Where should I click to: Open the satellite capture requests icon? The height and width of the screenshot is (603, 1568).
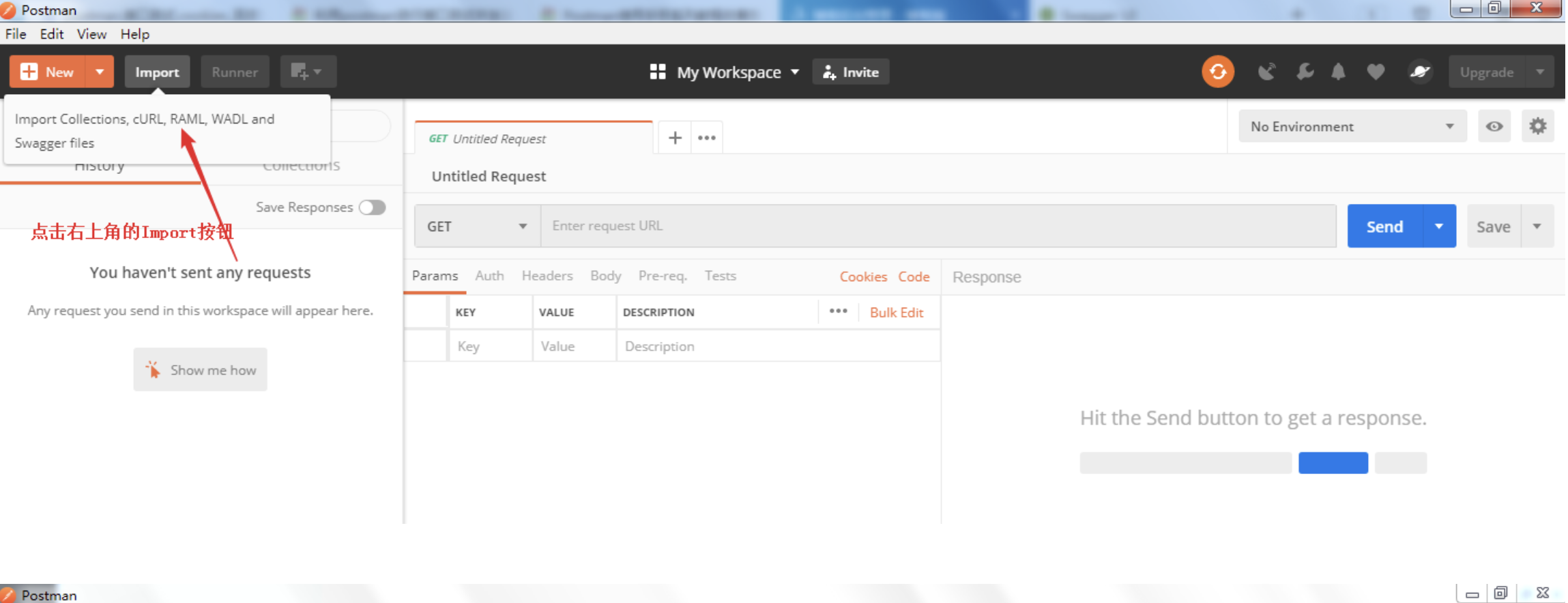(x=1266, y=72)
